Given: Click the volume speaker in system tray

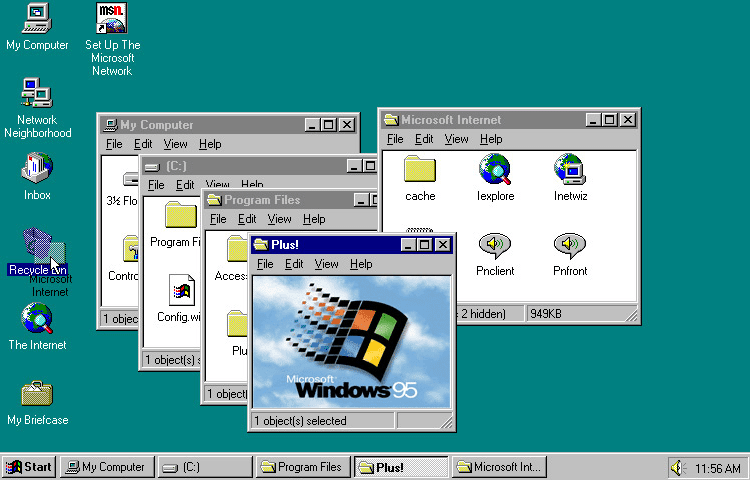Looking at the screenshot, I should [678, 468].
